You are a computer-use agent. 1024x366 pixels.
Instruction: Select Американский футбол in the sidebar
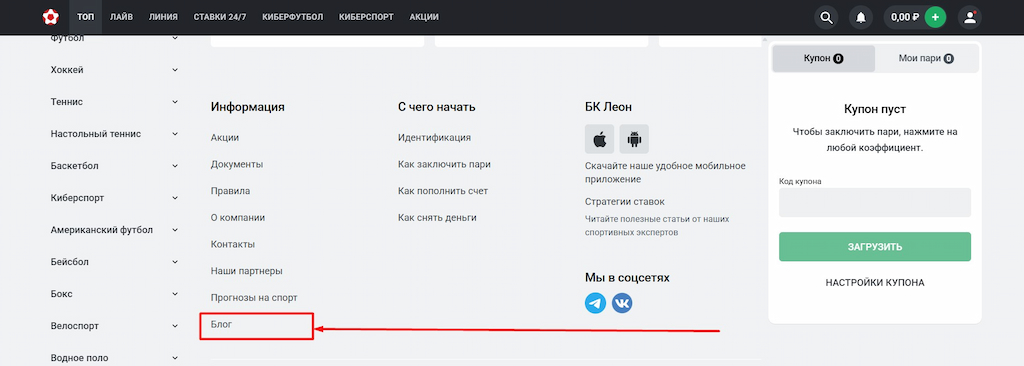pos(102,230)
